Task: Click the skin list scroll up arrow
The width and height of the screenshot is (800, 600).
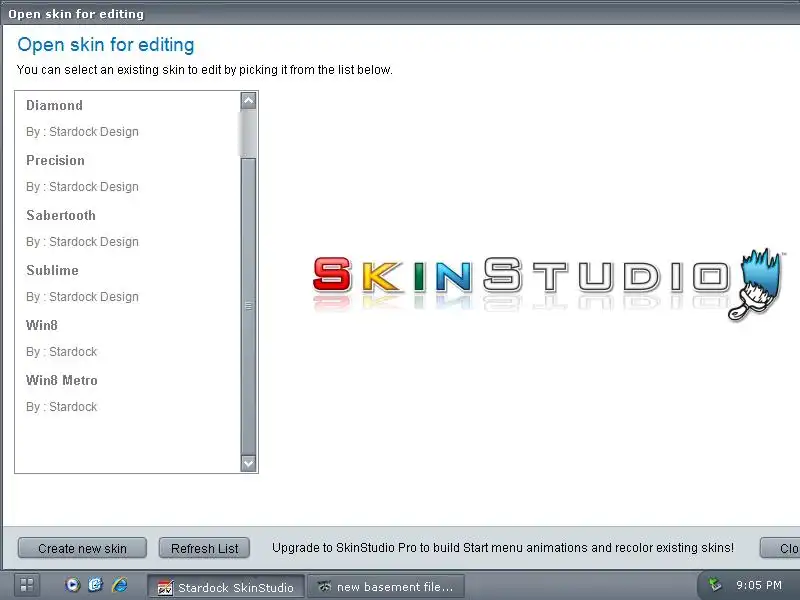Action: tap(248, 101)
